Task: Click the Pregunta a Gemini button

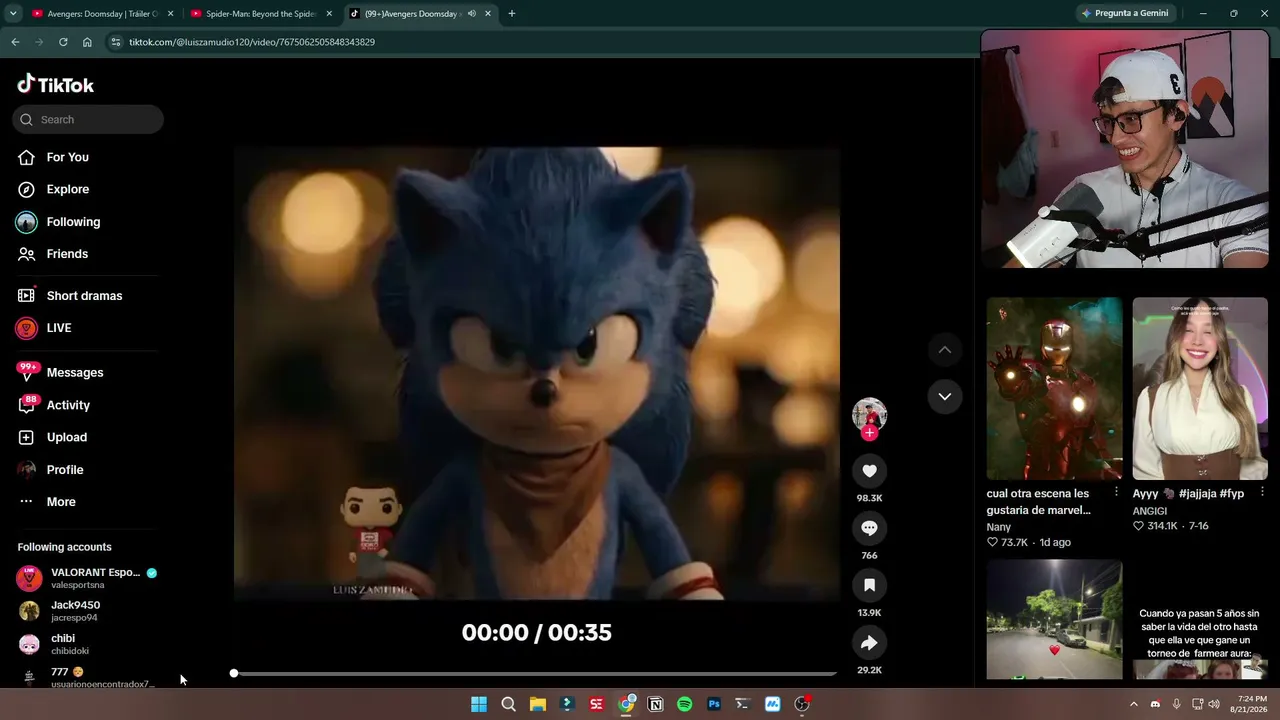Action: 1126,14
